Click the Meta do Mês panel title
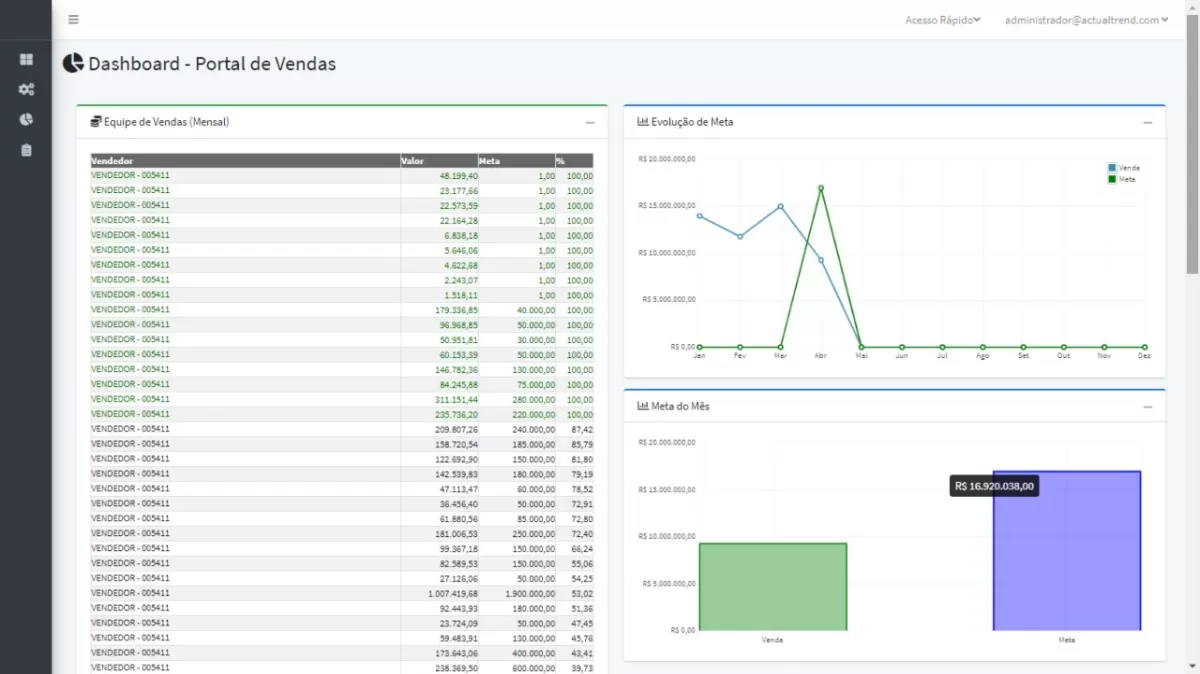 click(x=681, y=407)
